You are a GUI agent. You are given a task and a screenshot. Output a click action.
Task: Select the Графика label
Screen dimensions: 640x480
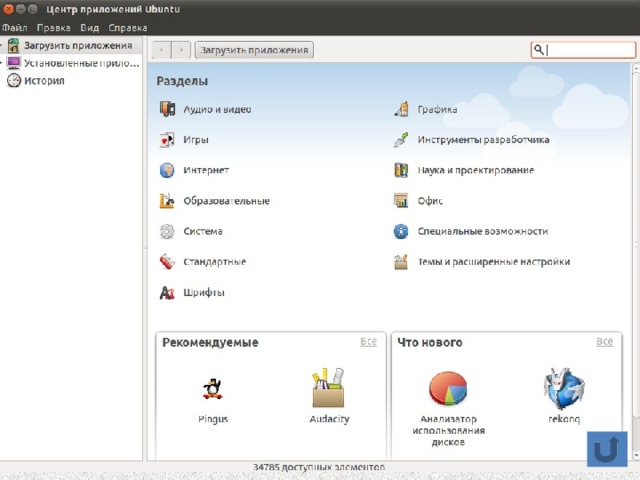pyautogui.click(x=437, y=109)
